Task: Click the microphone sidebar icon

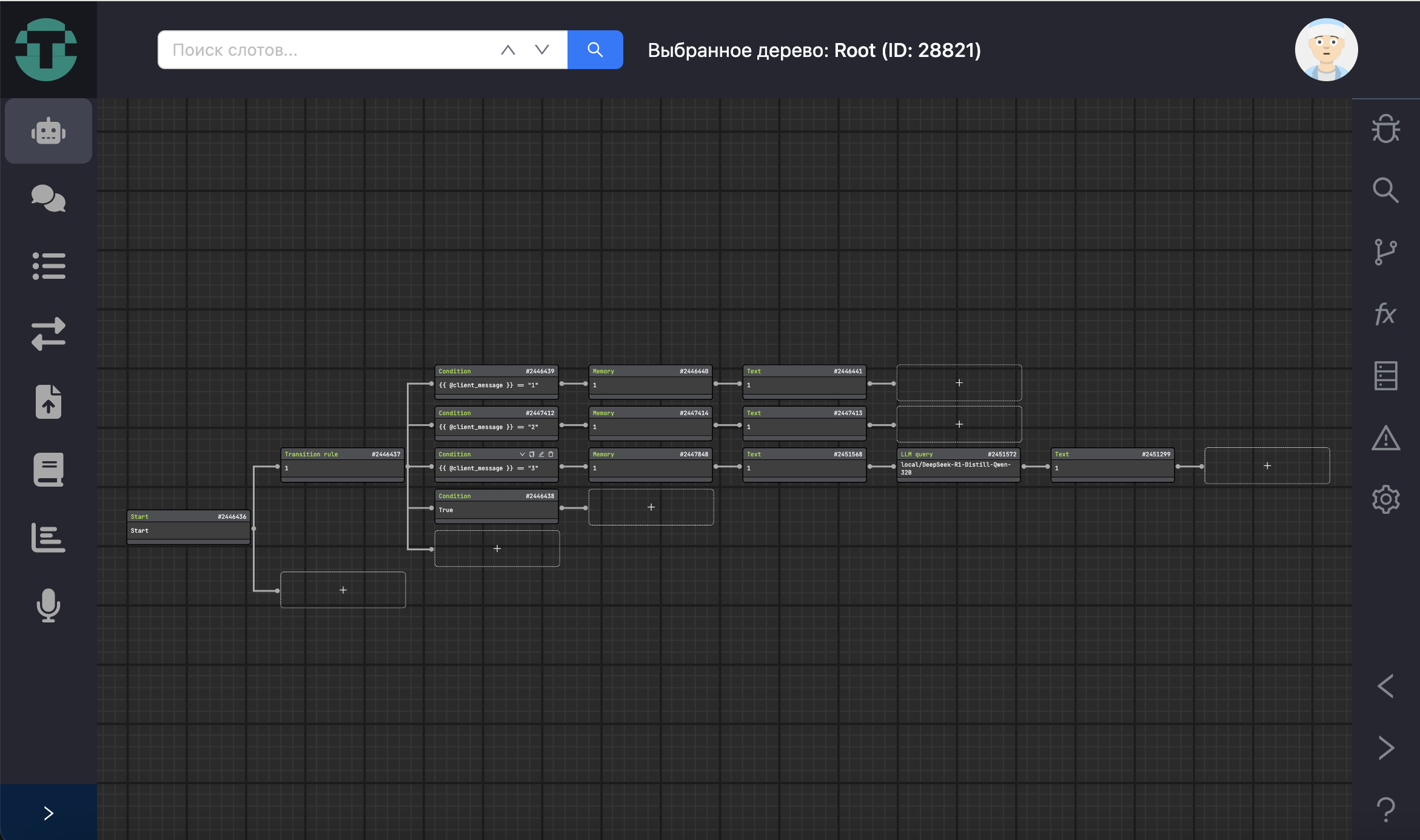Action: 49,605
